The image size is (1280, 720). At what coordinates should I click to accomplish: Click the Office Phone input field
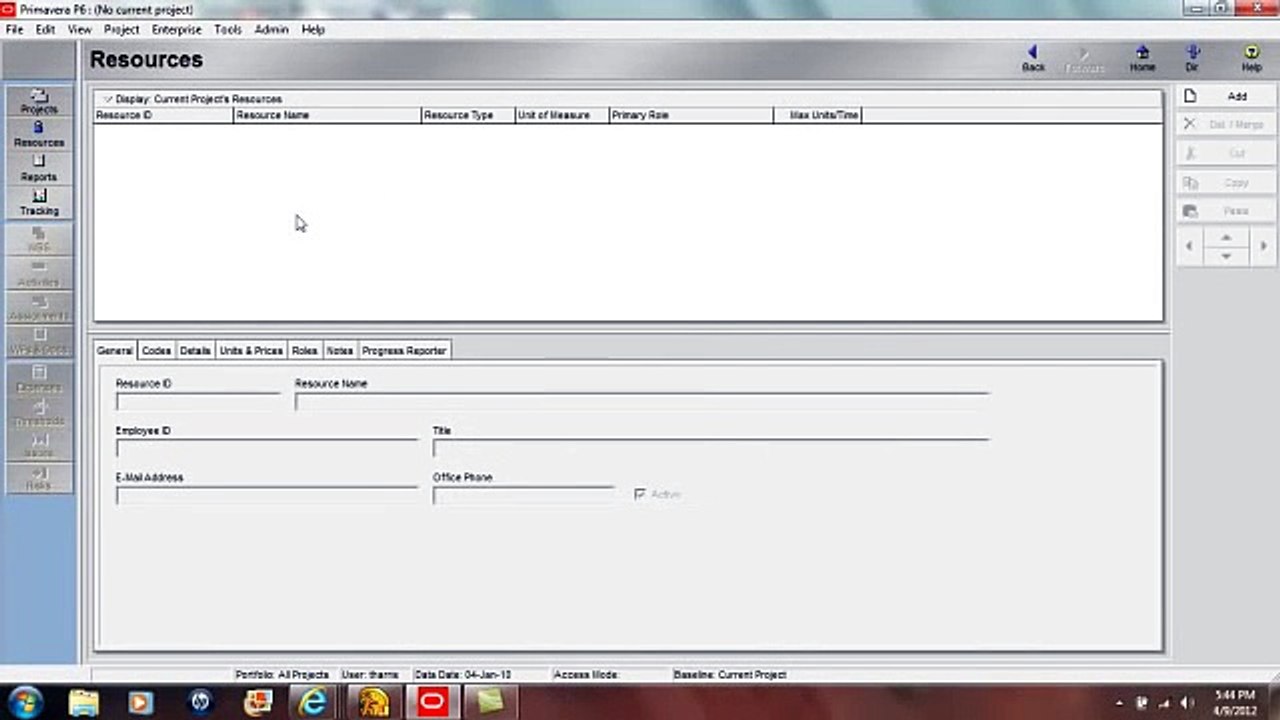click(x=523, y=495)
